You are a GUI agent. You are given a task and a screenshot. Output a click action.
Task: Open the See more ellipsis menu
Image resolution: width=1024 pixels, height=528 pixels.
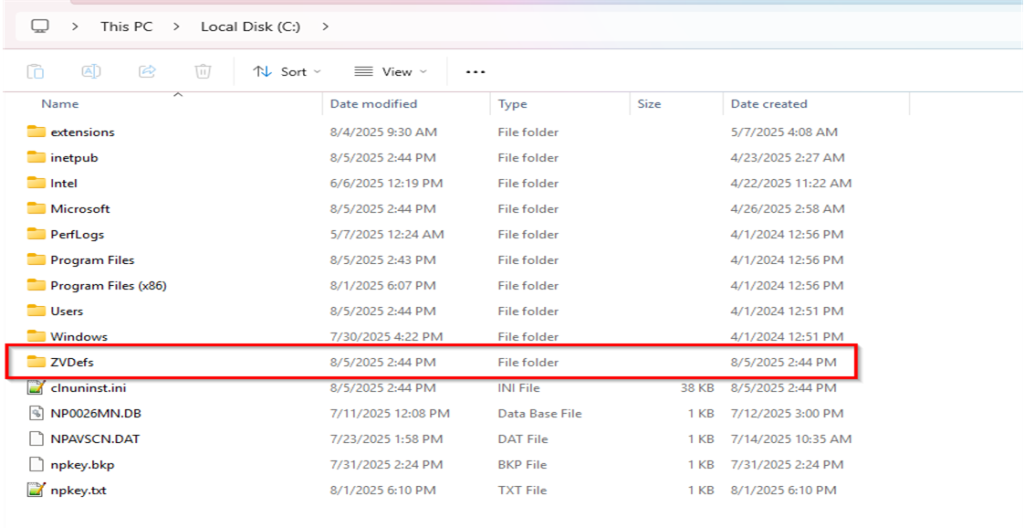[x=475, y=71]
